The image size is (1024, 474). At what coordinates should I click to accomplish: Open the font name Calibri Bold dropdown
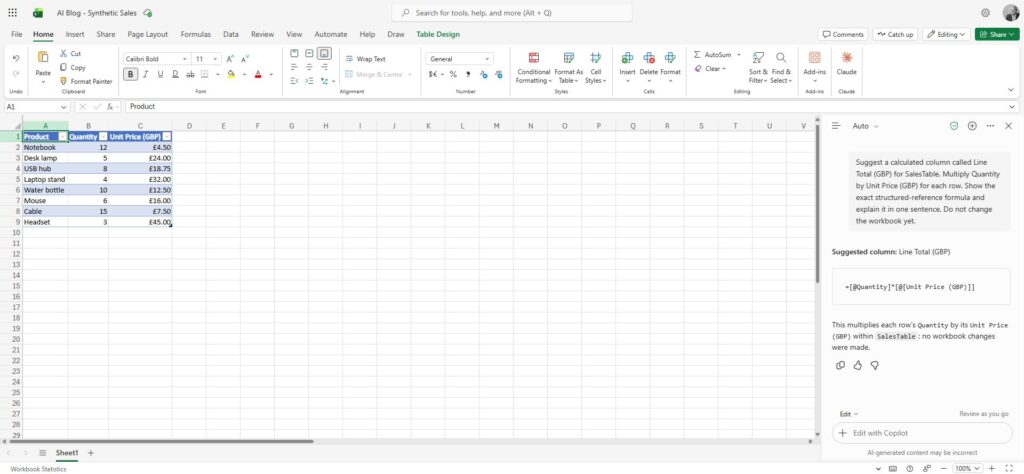(x=185, y=59)
